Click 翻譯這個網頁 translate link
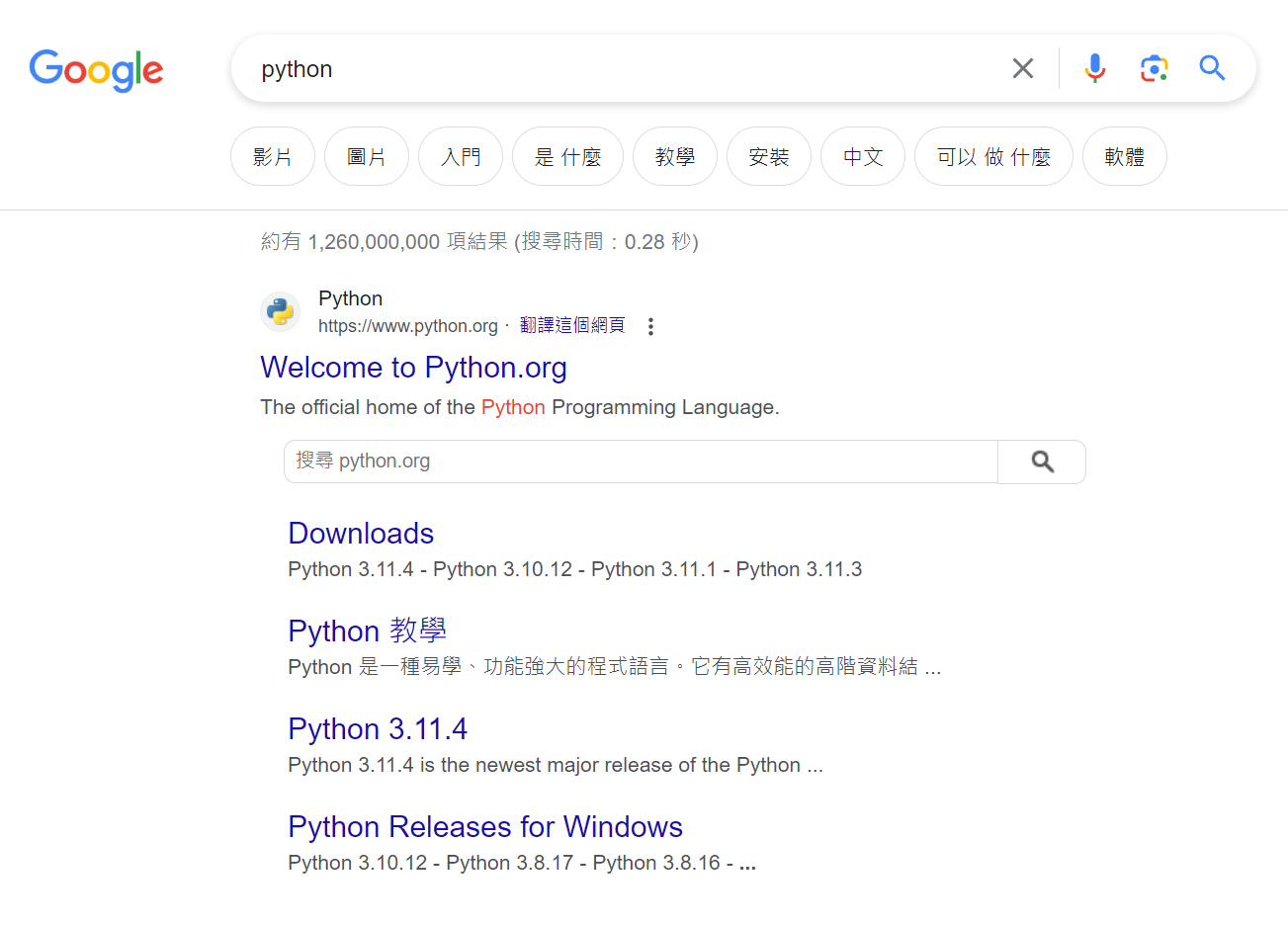The height and width of the screenshot is (925, 1288). (572, 325)
